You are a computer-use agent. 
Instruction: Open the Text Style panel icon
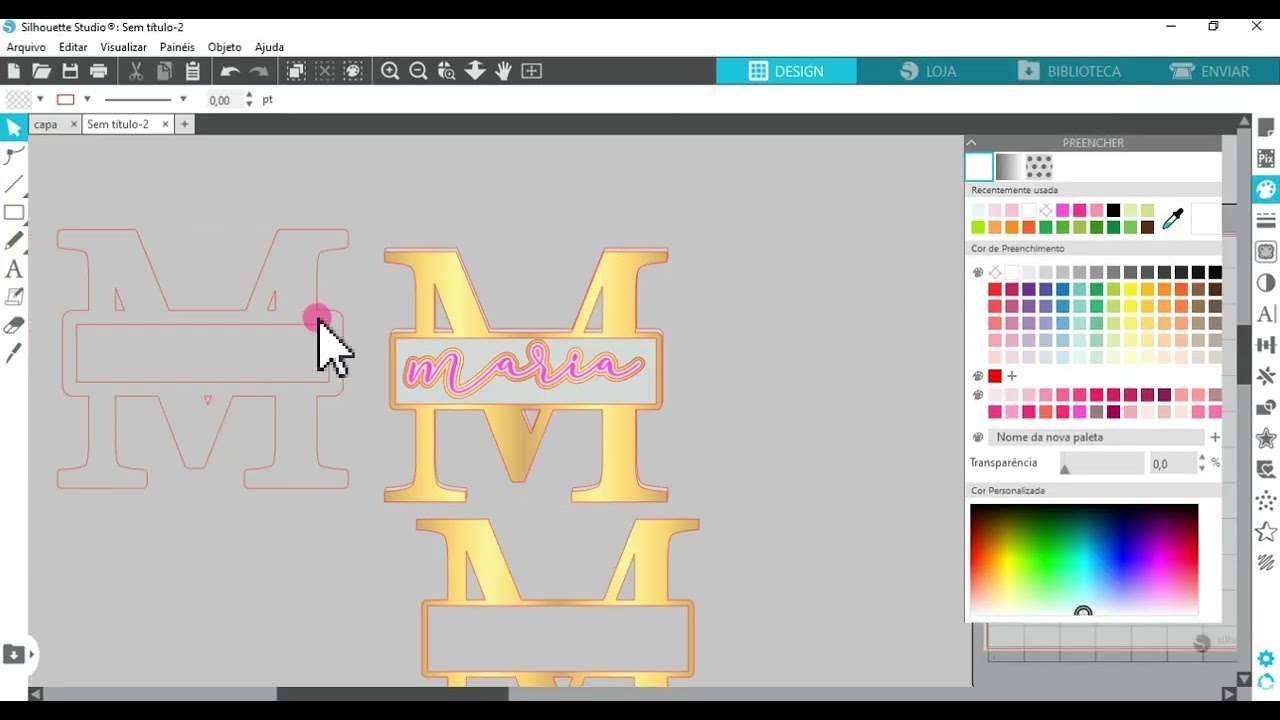[1266, 314]
